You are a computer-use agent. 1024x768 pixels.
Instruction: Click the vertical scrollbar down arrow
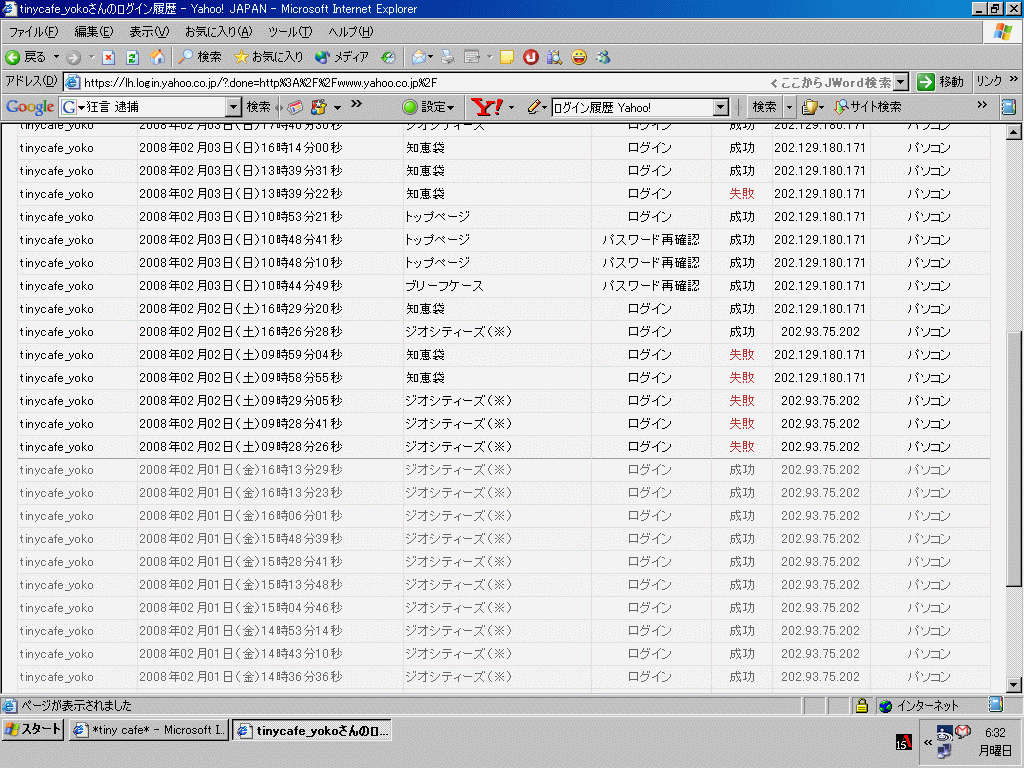point(1014,685)
